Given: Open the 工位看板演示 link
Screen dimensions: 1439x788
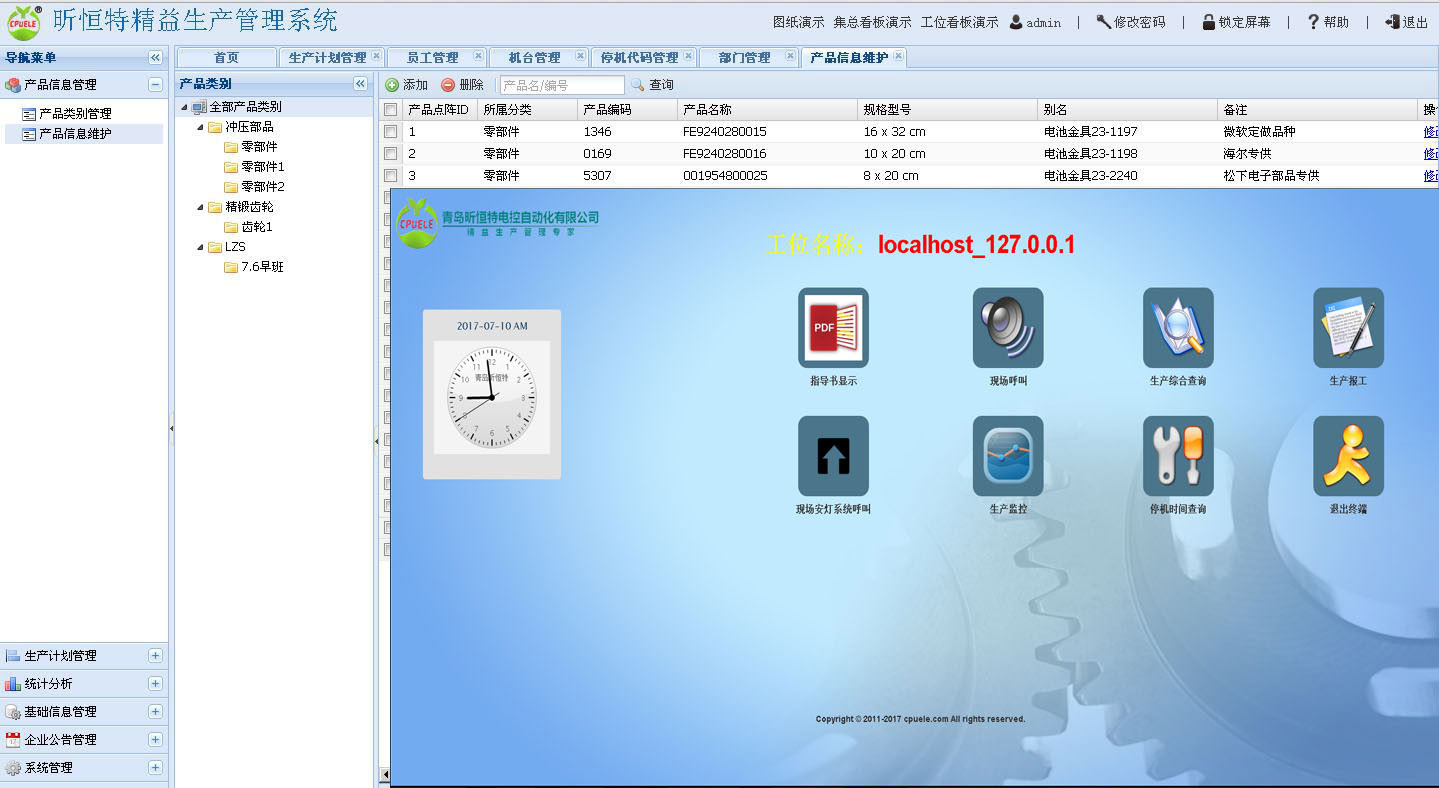Looking at the screenshot, I should [959, 22].
